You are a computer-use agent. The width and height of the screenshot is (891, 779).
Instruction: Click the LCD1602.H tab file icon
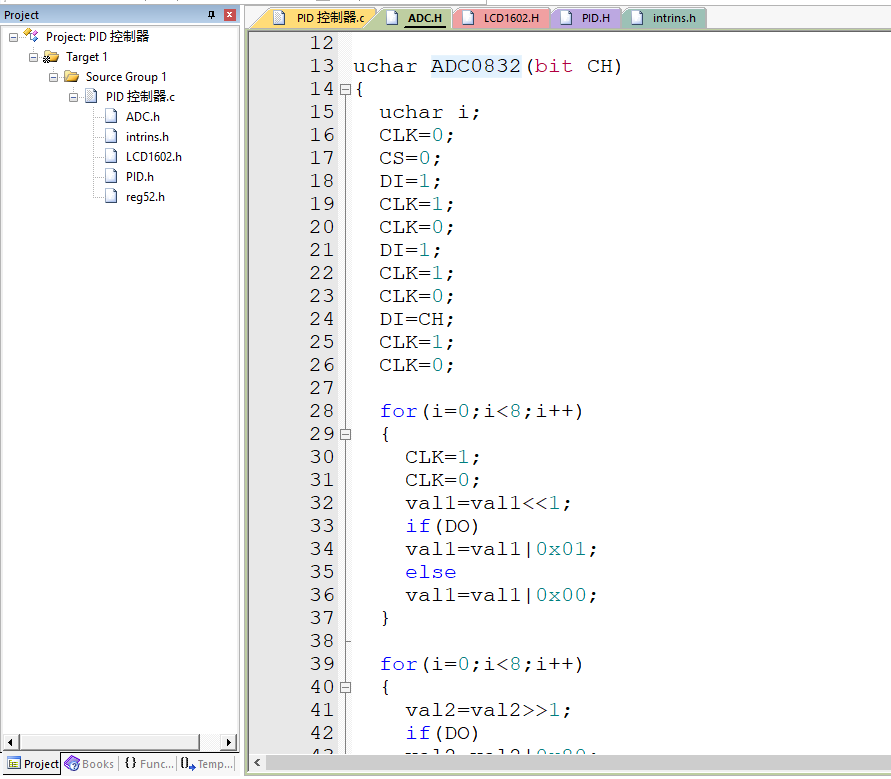[x=468, y=18]
